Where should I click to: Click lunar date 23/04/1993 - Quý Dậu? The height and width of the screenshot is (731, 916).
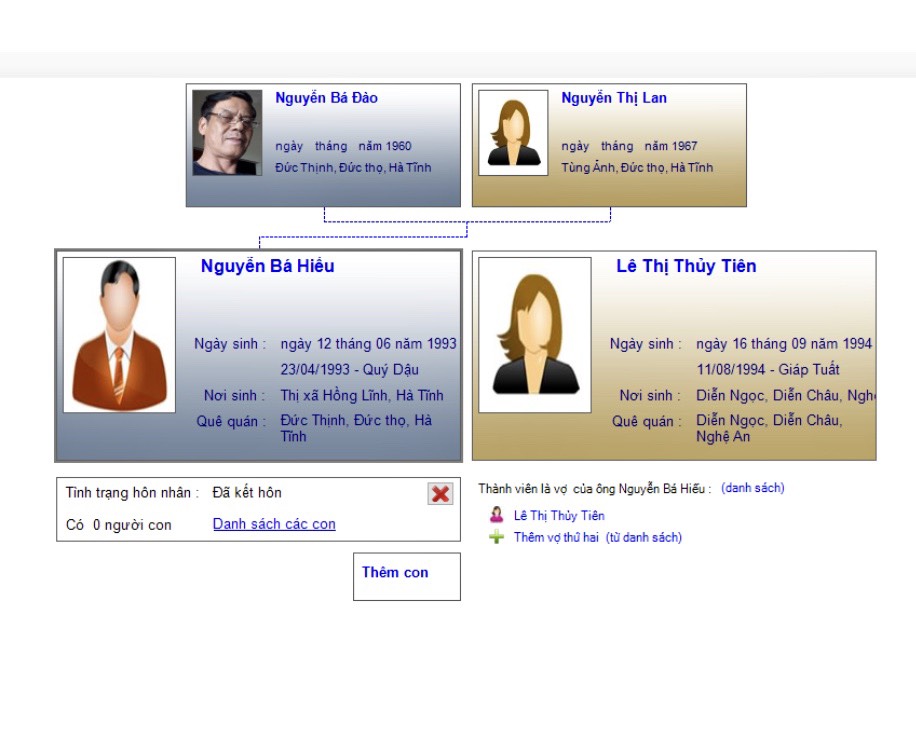point(349,369)
